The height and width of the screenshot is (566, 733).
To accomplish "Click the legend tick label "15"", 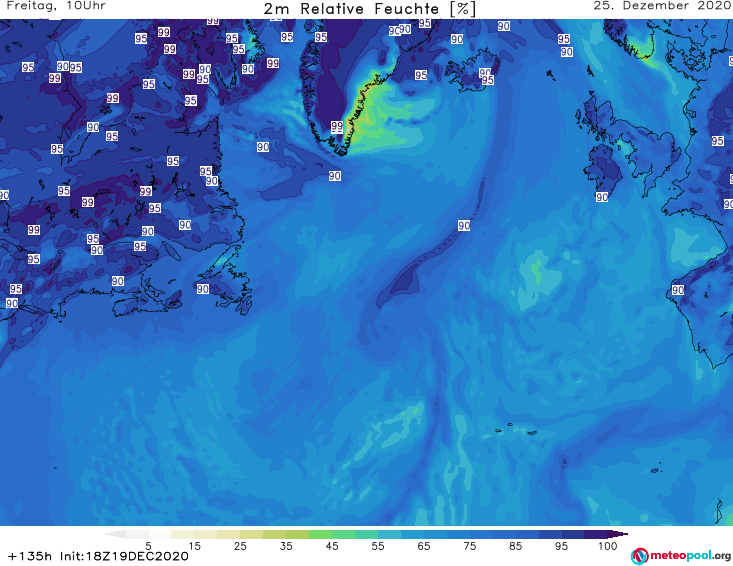I will (194, 546).
